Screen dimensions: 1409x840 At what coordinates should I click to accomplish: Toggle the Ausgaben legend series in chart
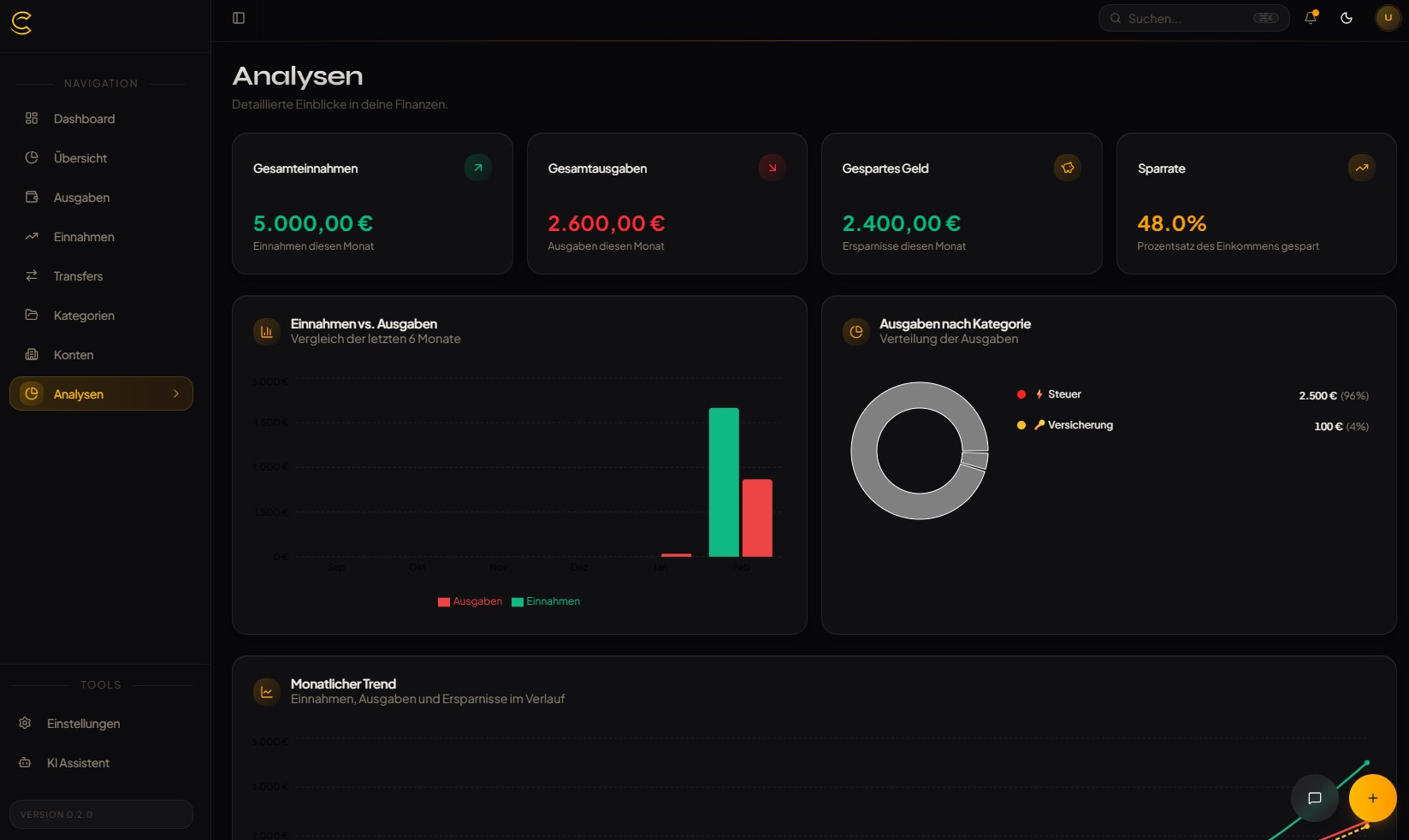470,601
